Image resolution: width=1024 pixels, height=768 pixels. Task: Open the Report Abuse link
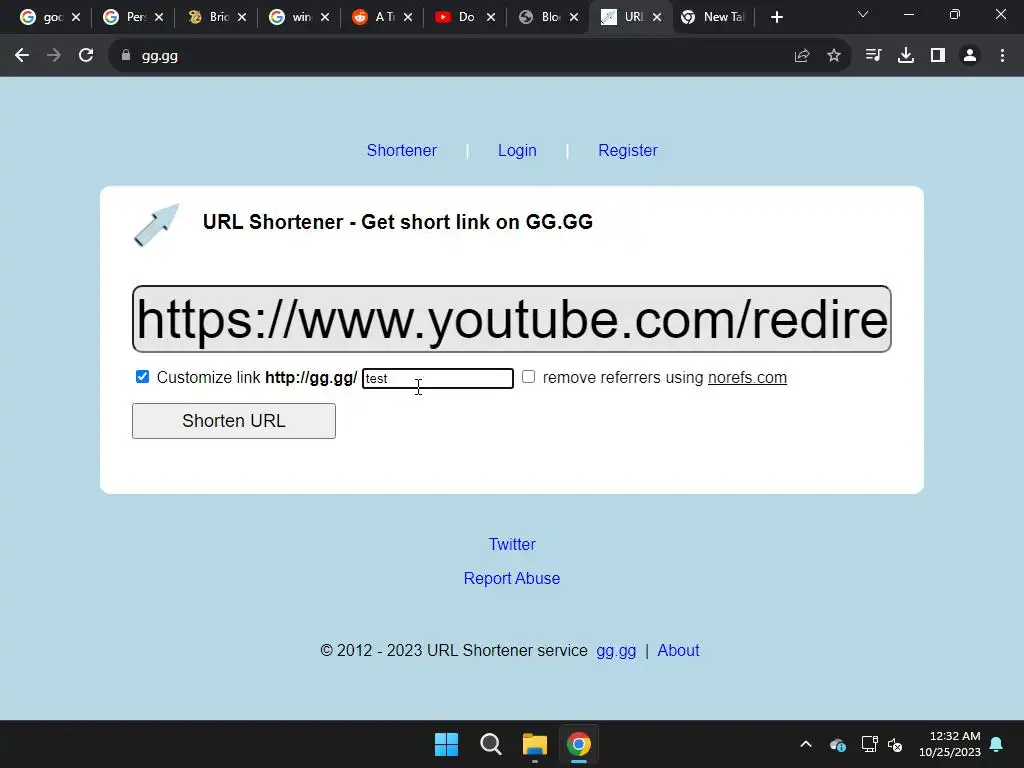point(512,578)
